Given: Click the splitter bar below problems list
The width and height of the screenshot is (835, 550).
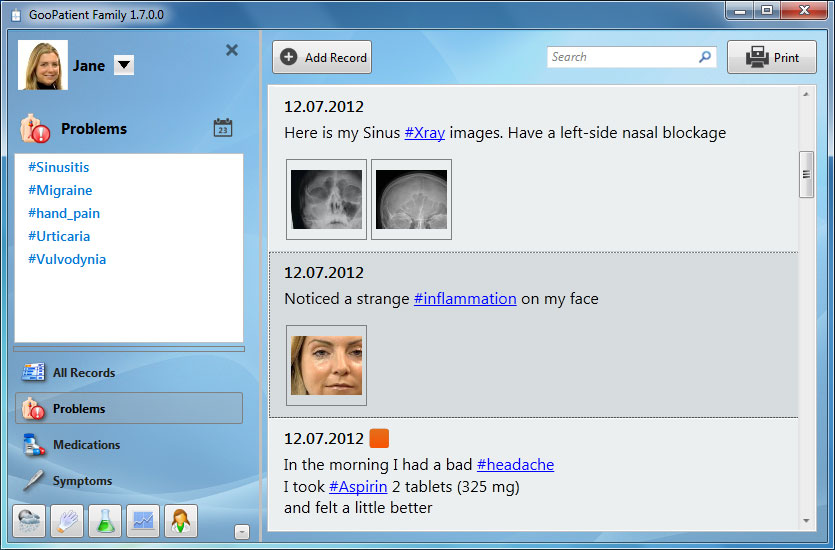Looking at the screenshot, I should click(129, 349).
